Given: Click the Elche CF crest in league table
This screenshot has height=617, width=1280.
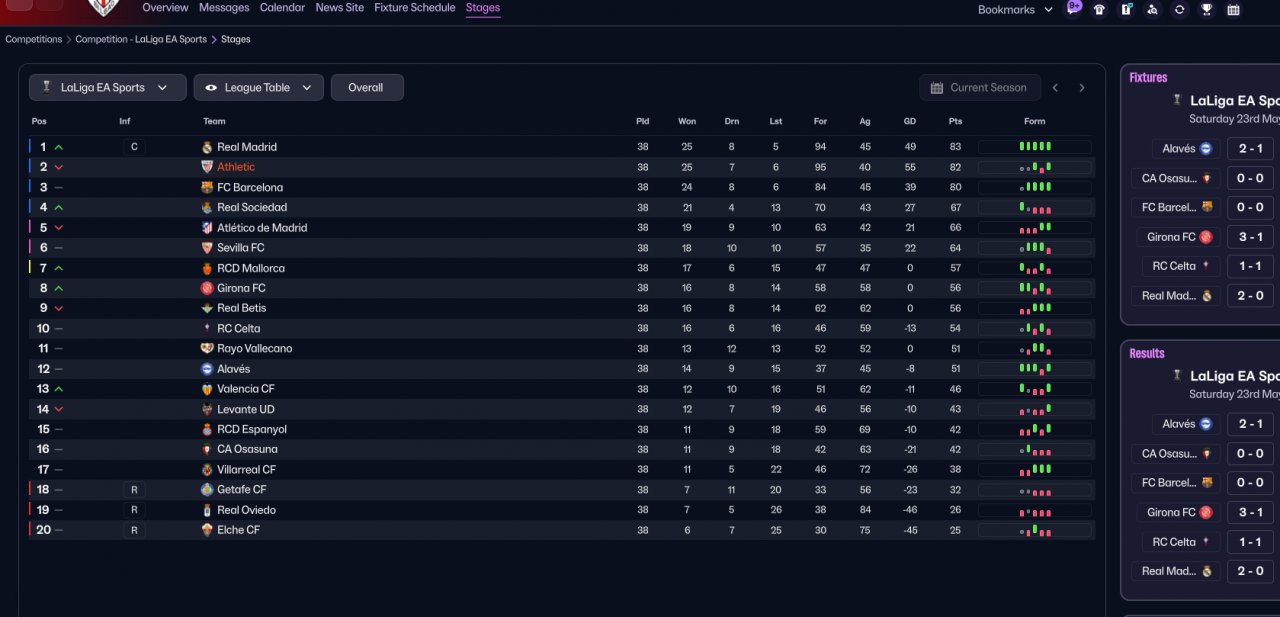Looking at the screenshot, I should point(207,530).
